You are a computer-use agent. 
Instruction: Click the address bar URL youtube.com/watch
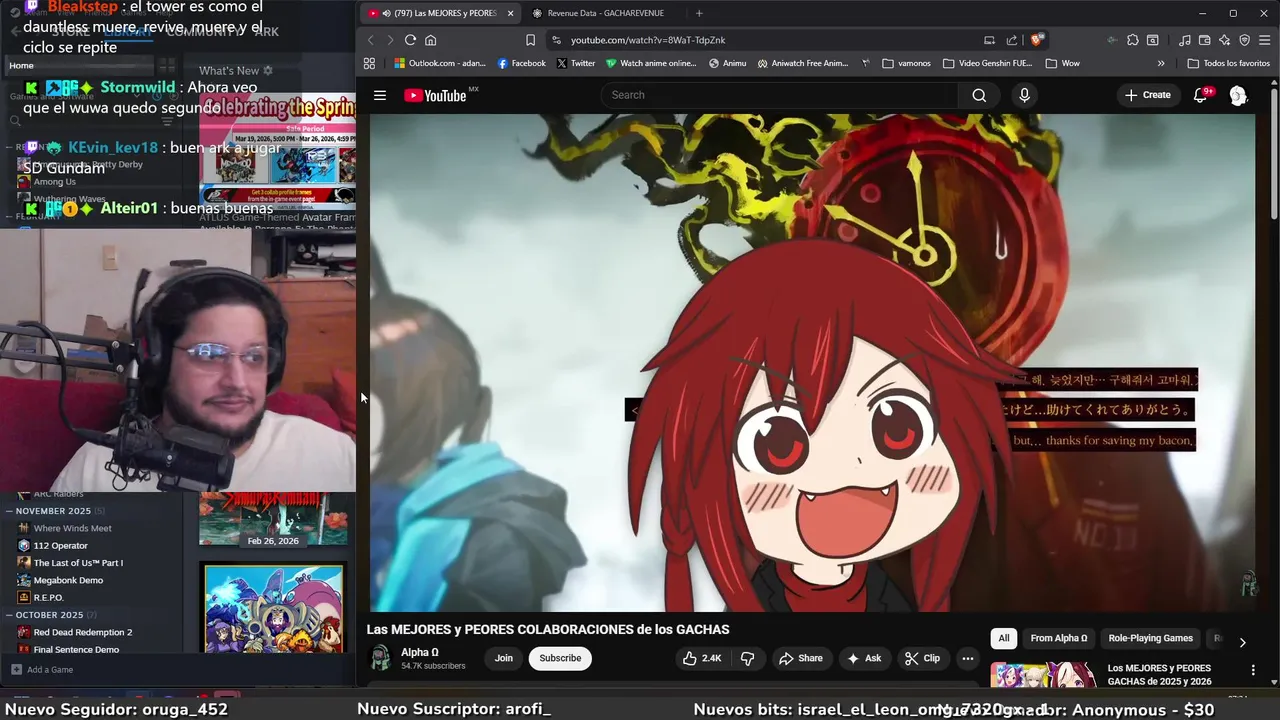[648, 40]
